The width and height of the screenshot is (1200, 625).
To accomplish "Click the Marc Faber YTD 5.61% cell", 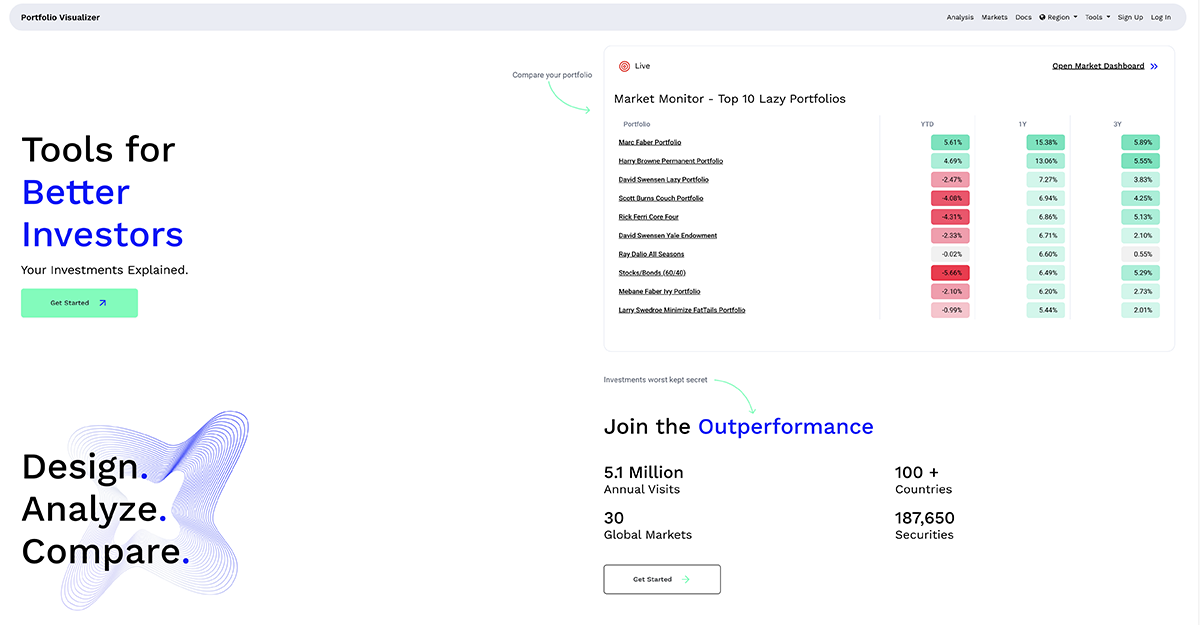I will 950,143.
